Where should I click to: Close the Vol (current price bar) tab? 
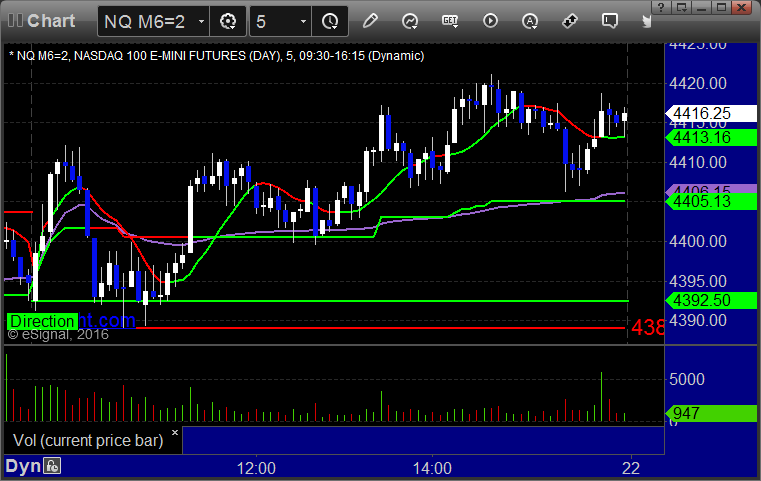175,432
